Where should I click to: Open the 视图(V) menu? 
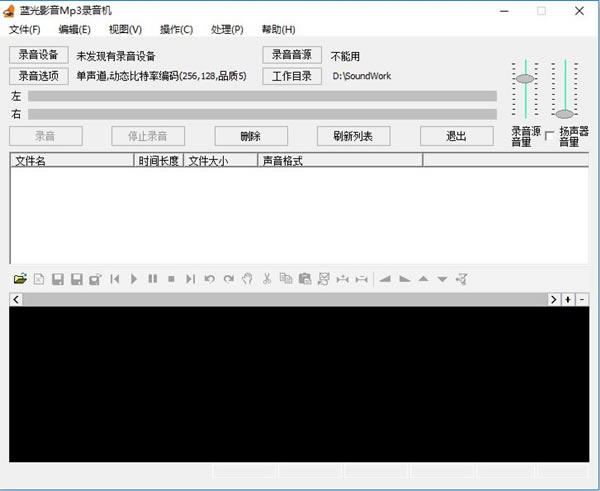(x=126, y=29)
